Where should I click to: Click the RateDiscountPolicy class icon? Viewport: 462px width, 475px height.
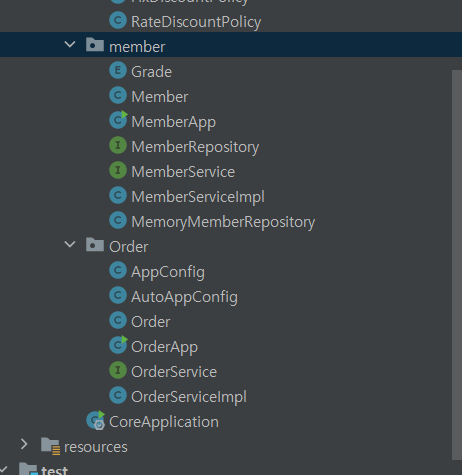click(118, 20)
